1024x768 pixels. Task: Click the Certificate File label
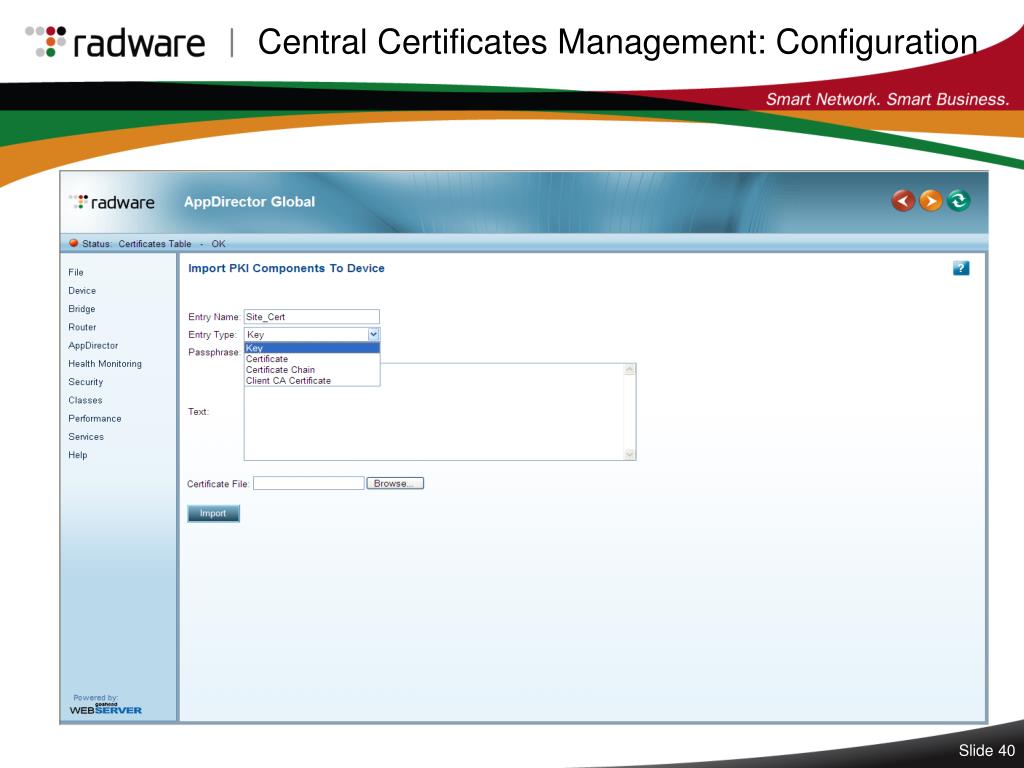(218, 484)
